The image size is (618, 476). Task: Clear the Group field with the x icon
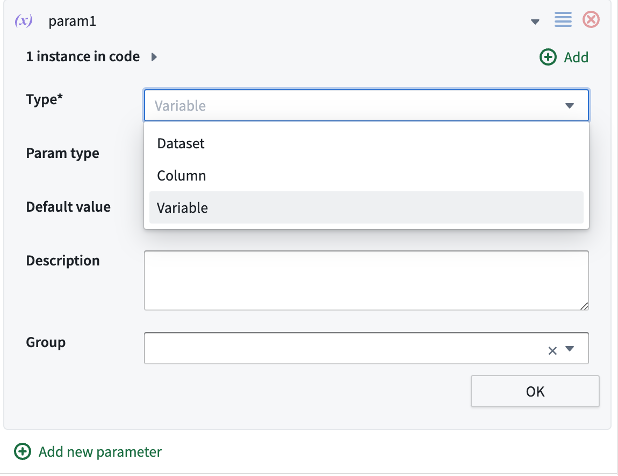point(552,350)
